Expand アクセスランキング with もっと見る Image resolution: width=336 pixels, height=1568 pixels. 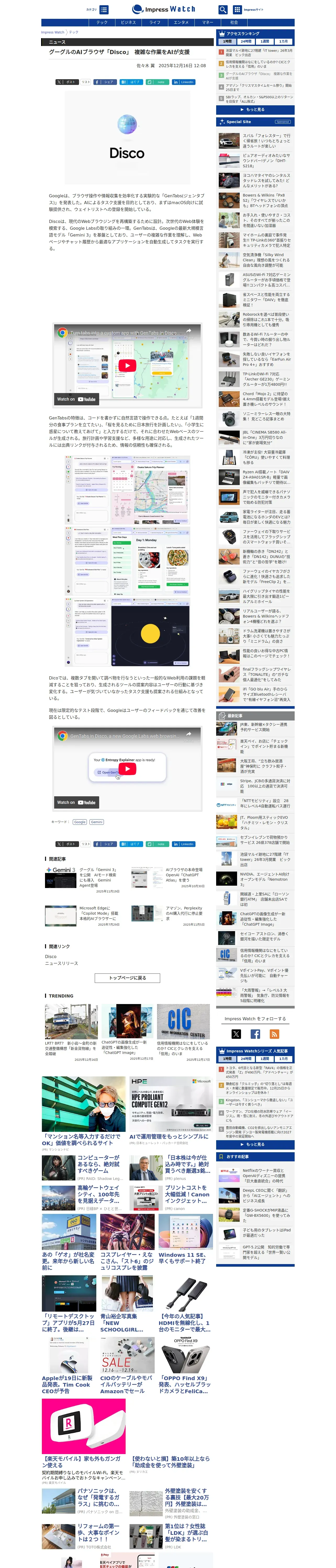click(255, 109)
